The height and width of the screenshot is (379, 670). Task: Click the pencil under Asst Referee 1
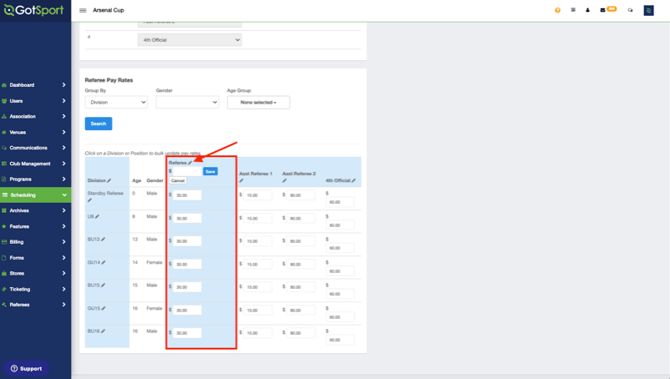241,180
